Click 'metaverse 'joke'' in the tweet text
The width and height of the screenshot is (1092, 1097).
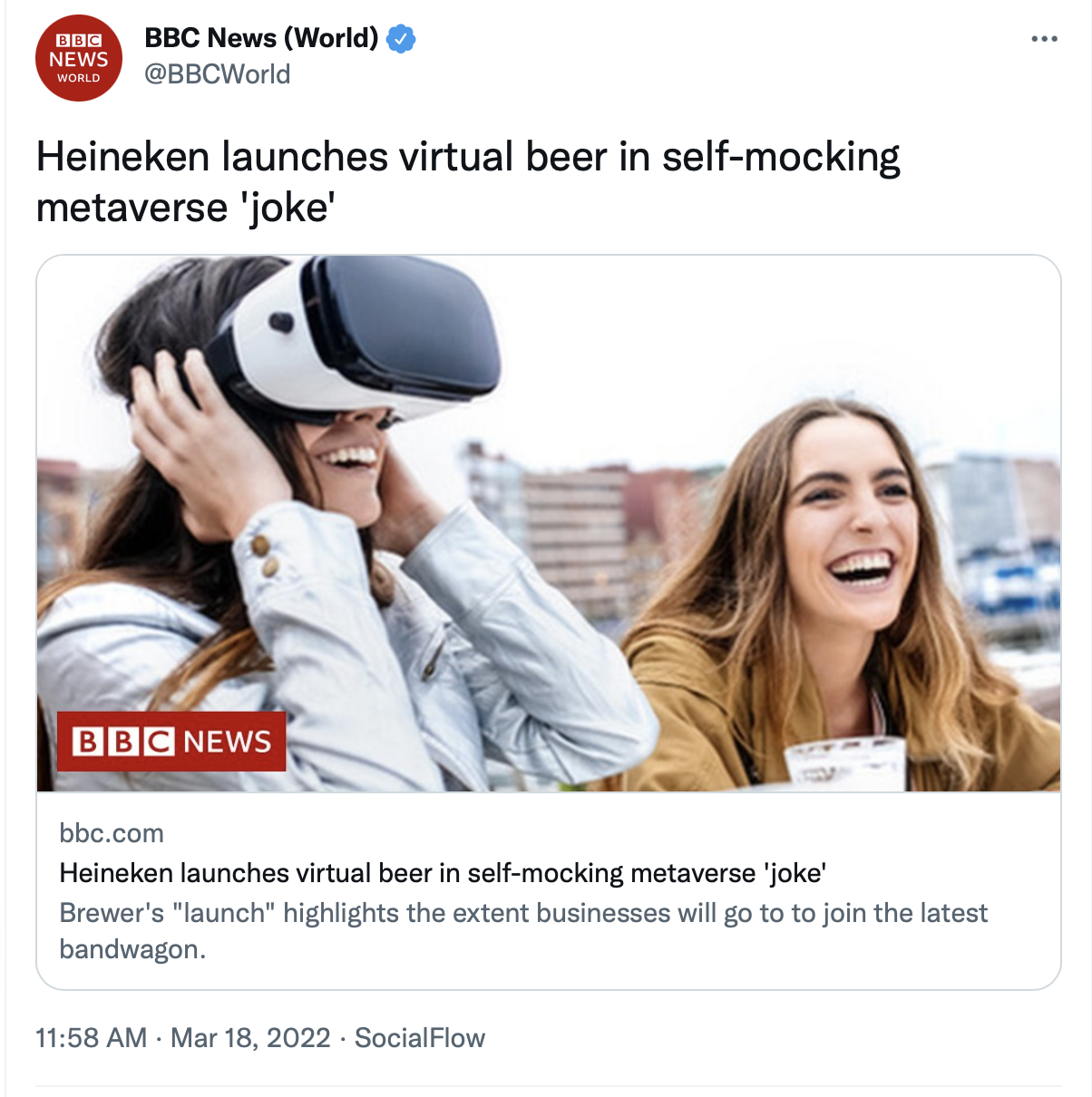point(186,208)
